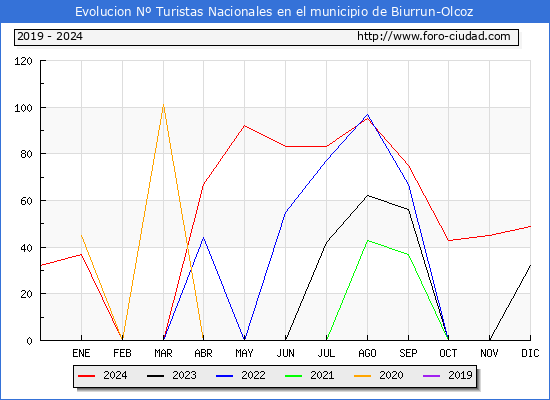The height and width of the screenshot is (400, 550).
Task: Click the MAR month axis label
Action: (163, 353)
